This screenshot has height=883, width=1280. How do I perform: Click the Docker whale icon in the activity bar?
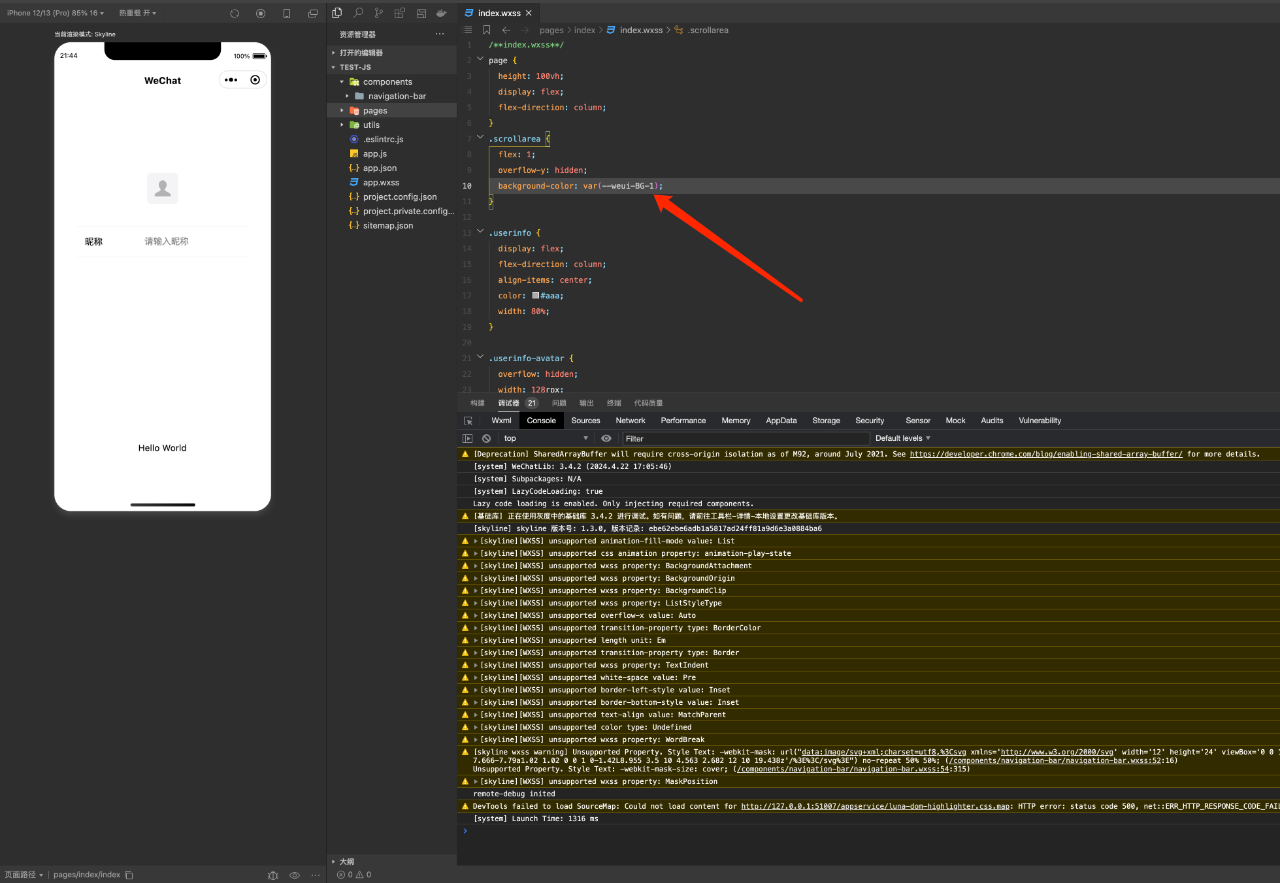pos(441,13)
